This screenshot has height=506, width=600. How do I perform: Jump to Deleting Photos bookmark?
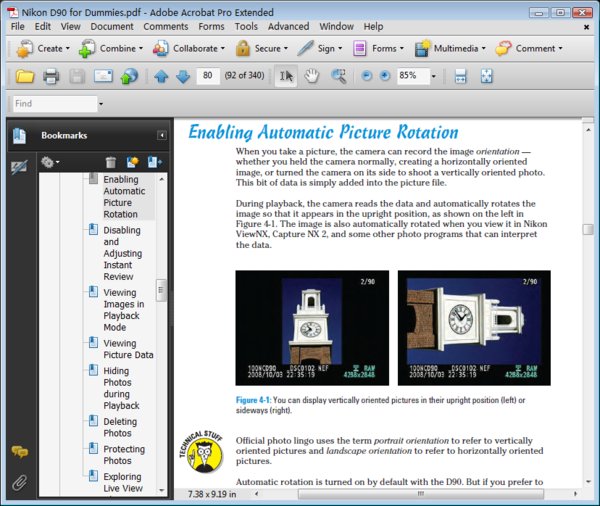[120, 427]
